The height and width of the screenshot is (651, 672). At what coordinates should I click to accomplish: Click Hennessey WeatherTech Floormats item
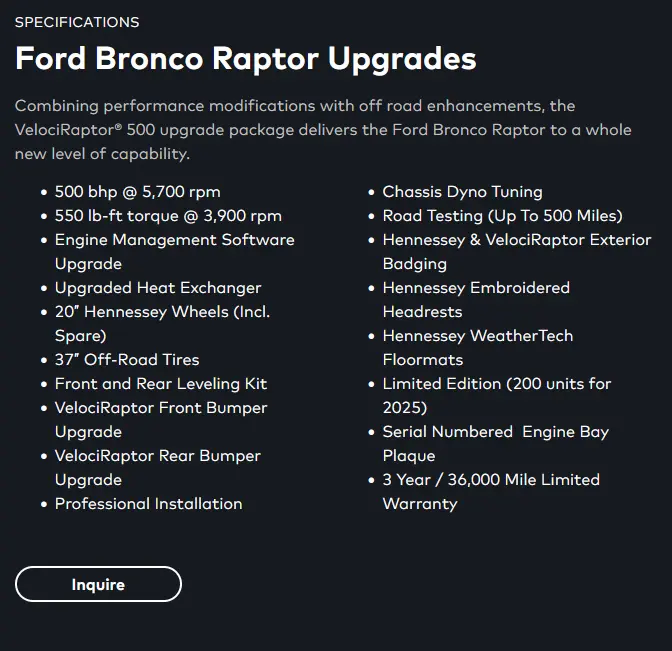click(478, 348)
